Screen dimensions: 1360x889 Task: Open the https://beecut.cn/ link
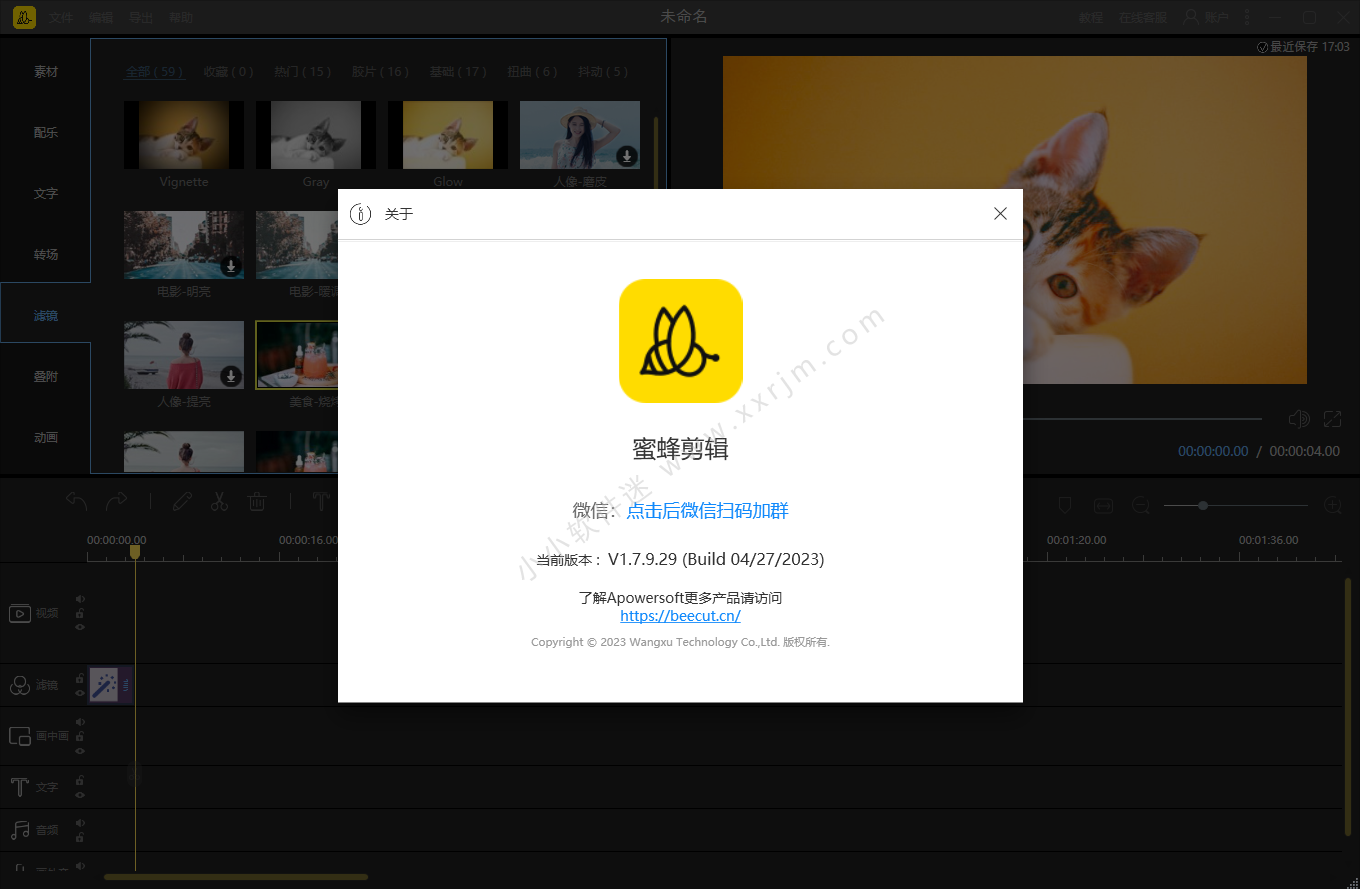pos(680,616)
